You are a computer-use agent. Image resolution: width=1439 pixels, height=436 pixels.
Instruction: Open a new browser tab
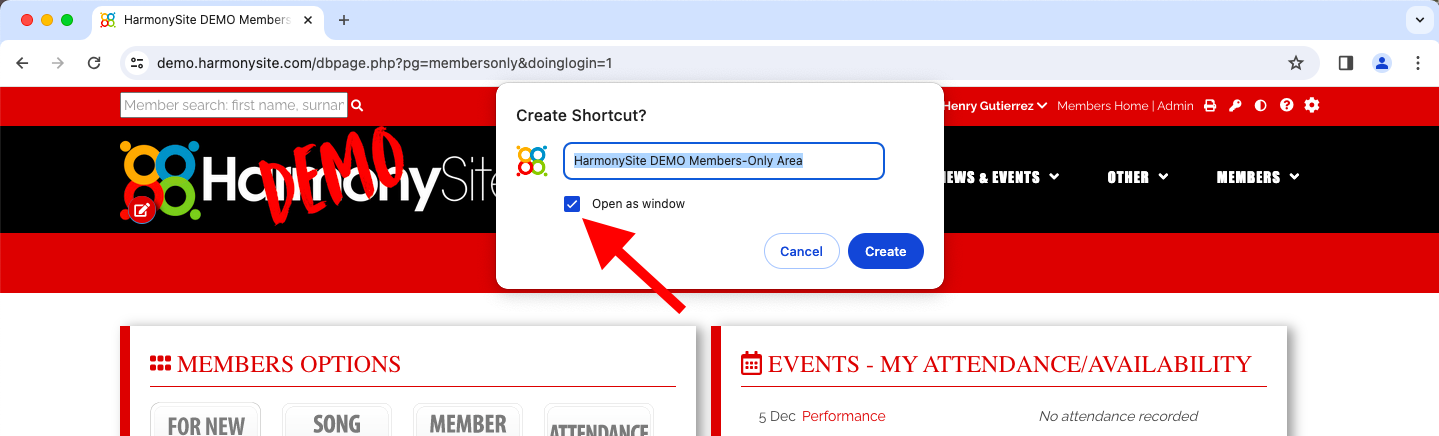pyautogui.click(x=344, y=20)
